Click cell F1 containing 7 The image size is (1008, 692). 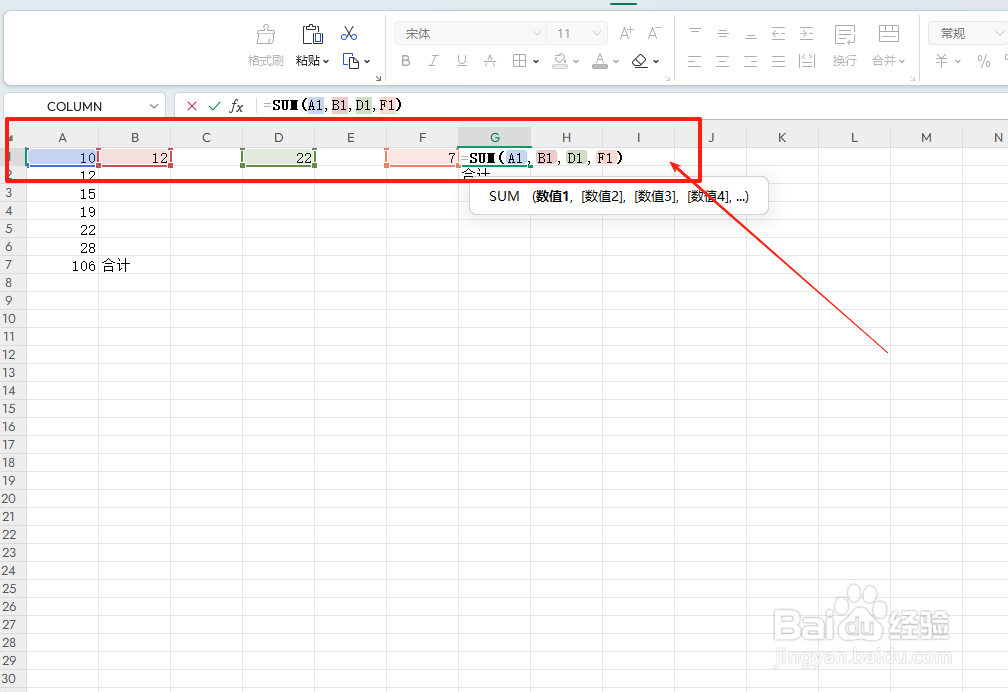click(422, 158)
